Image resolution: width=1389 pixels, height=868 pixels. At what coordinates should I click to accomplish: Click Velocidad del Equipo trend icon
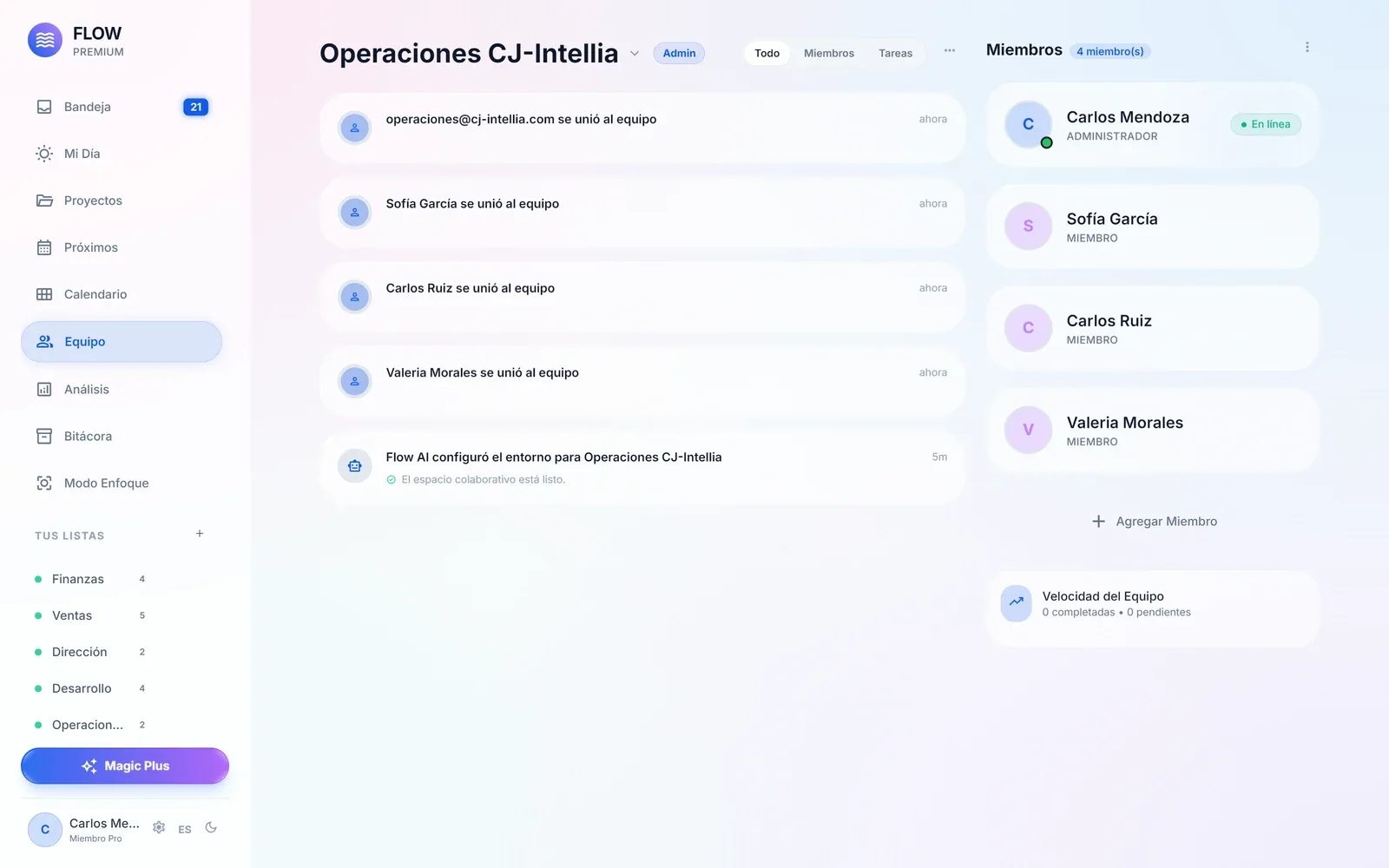pos(1016,603)
